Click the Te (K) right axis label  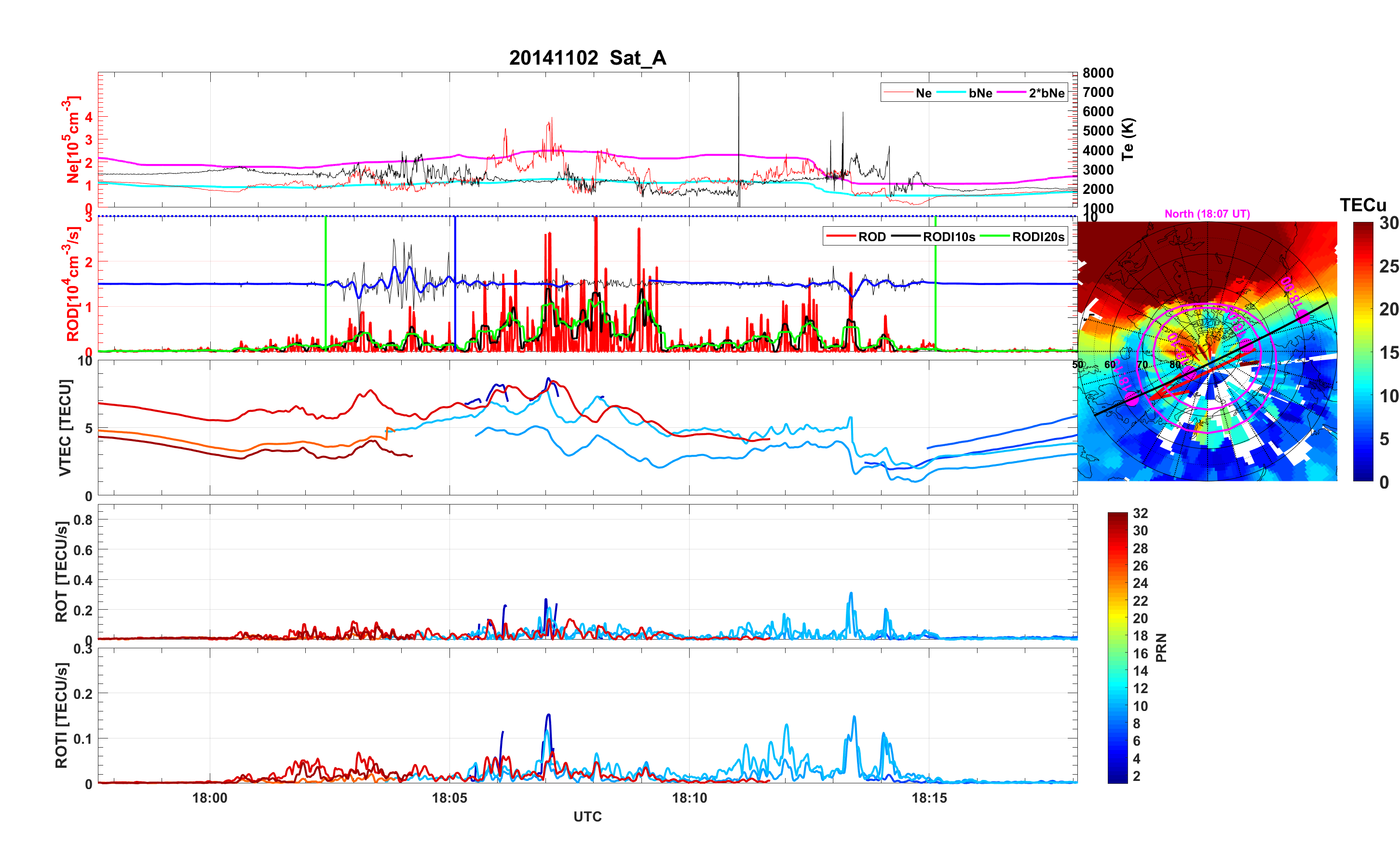tap(1128, 139)
